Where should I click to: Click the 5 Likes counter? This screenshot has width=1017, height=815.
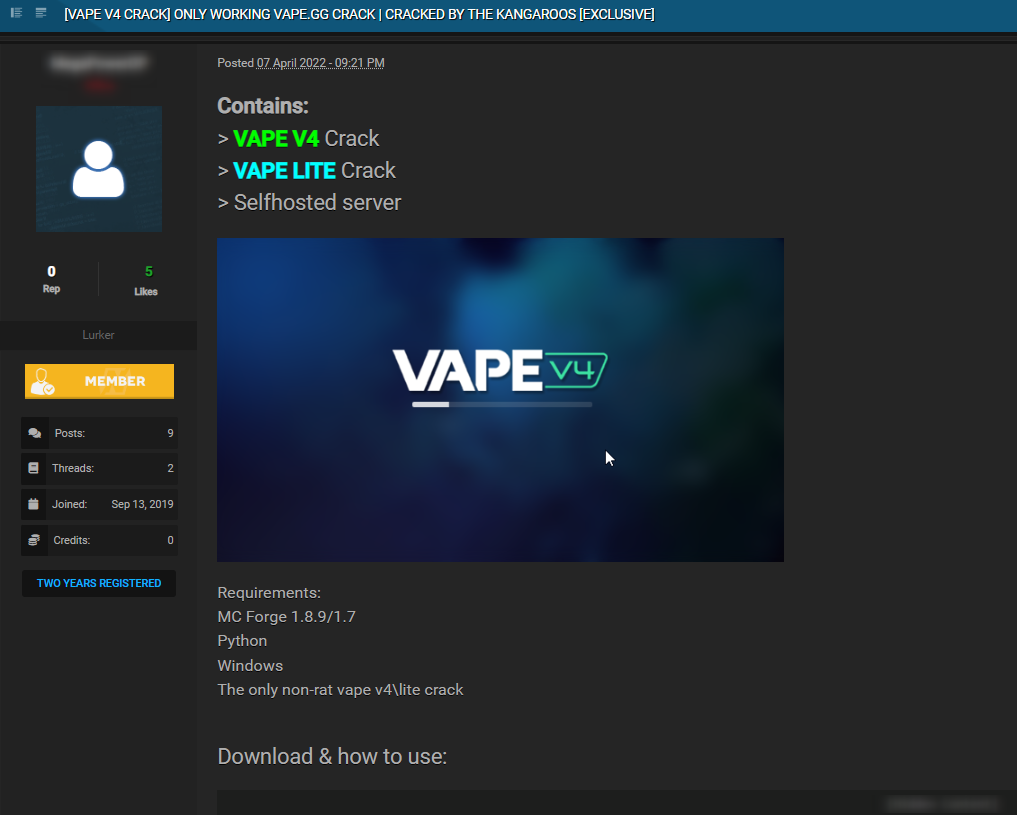(146, 281)
